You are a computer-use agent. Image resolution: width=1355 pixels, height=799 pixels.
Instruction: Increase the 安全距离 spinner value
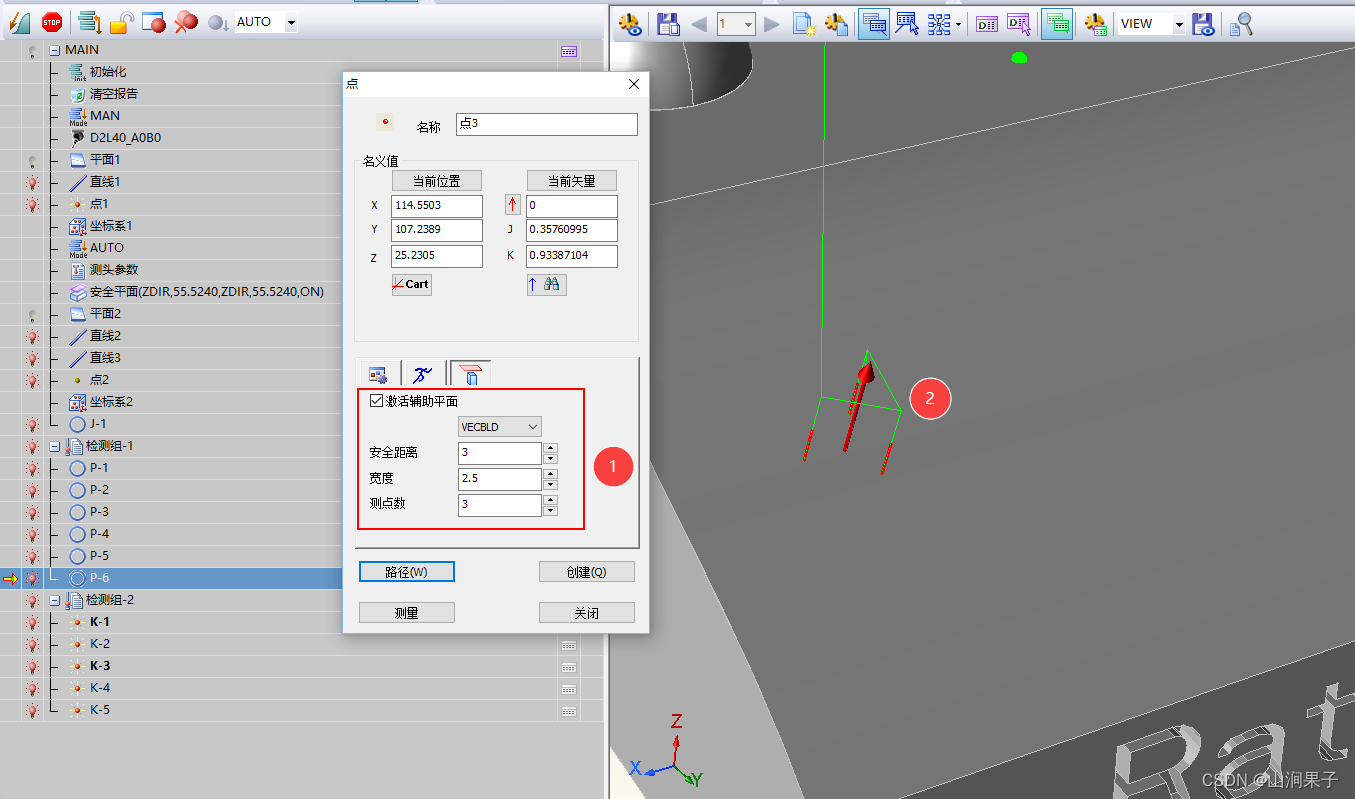point(550,448)
